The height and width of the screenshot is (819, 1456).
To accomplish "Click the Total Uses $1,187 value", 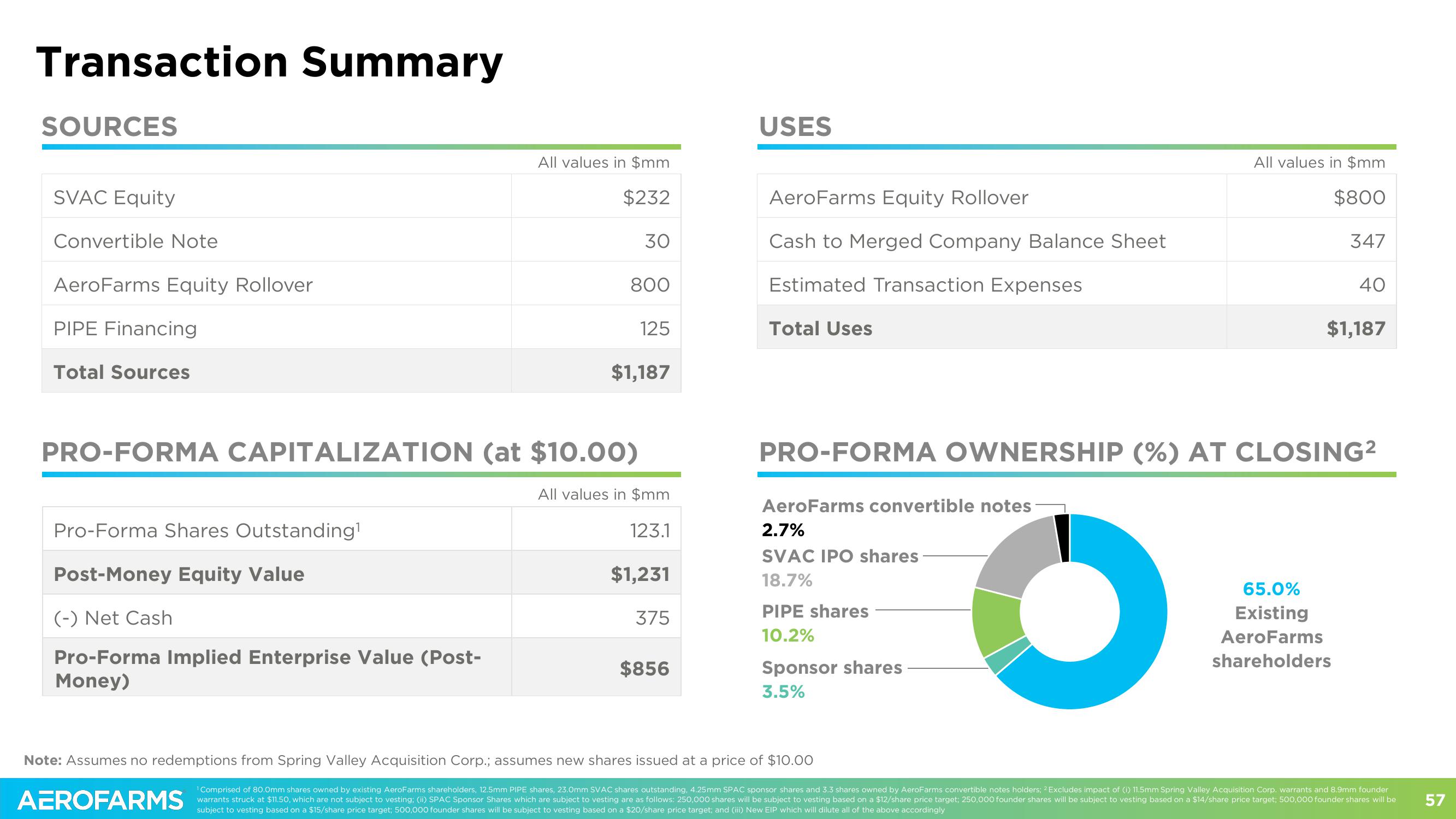I will 1357,328.
